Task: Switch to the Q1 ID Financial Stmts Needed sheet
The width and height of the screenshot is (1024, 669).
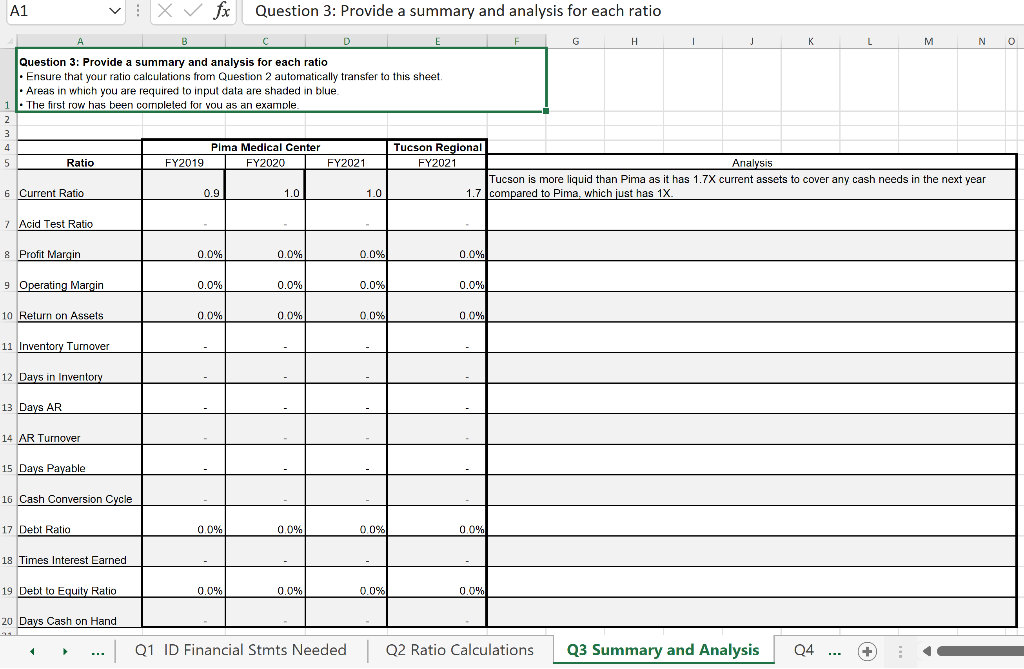Action: [243, 650]
